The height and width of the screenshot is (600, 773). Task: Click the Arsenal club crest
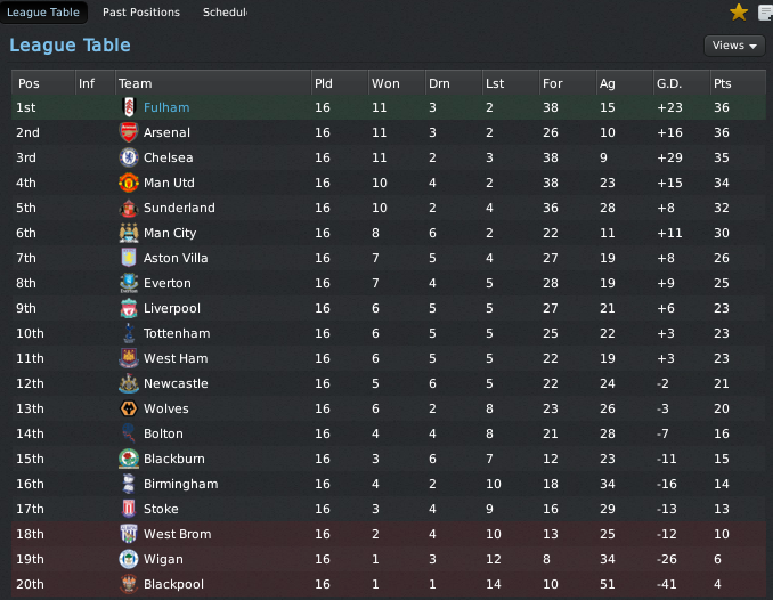(127, 132)
